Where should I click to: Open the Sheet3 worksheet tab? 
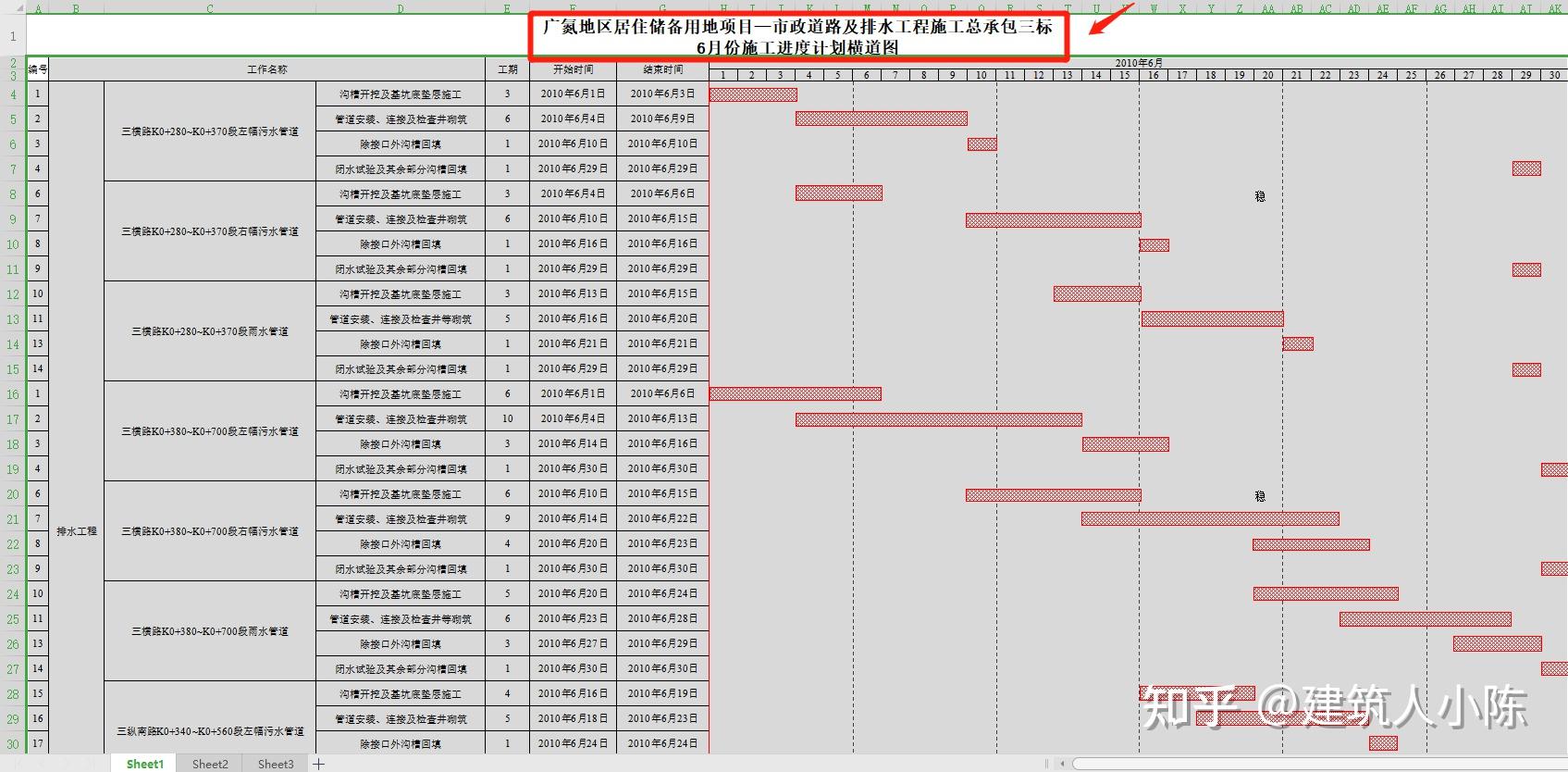pos(276,764)
